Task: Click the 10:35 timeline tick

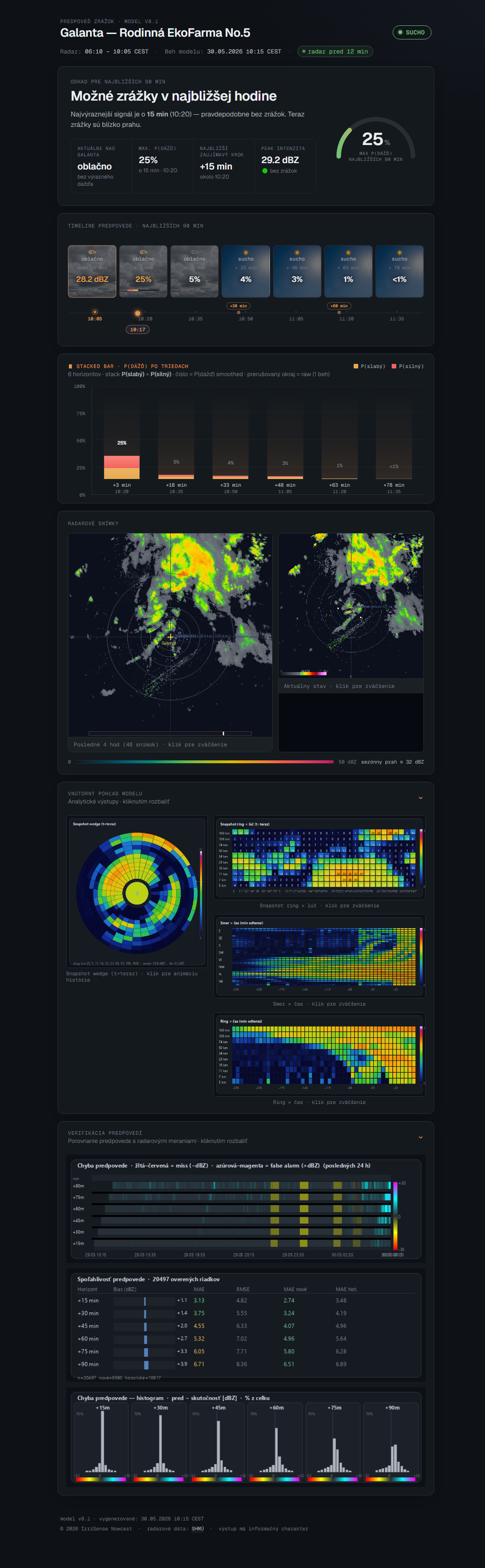Action: point(195,319)
